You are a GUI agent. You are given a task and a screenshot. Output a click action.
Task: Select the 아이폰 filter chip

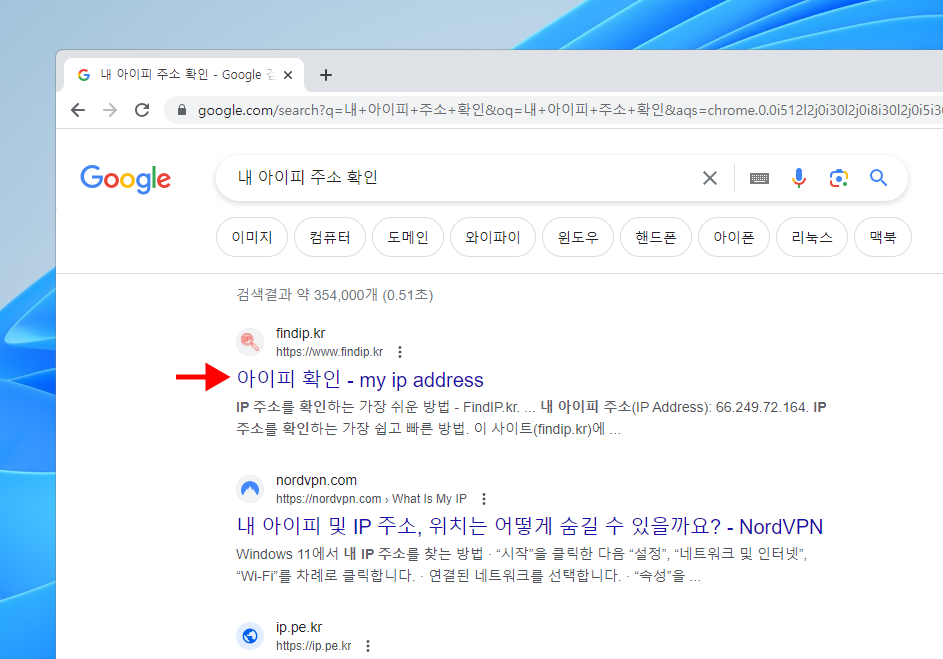(x=733, y=238)
